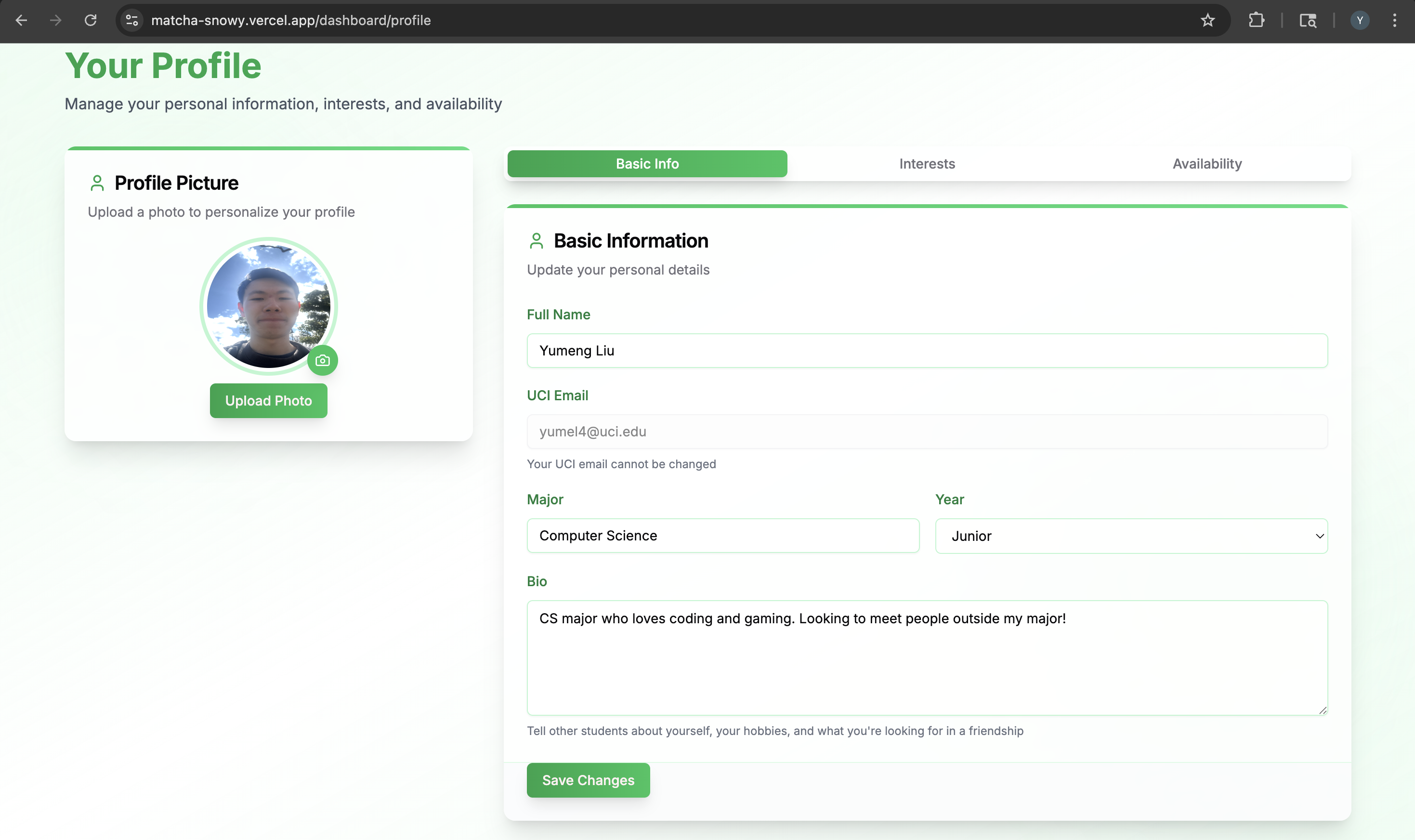The image size is (1415, 840).
Task: Click the camera icon on profile picture
Action: coord(323,361)
